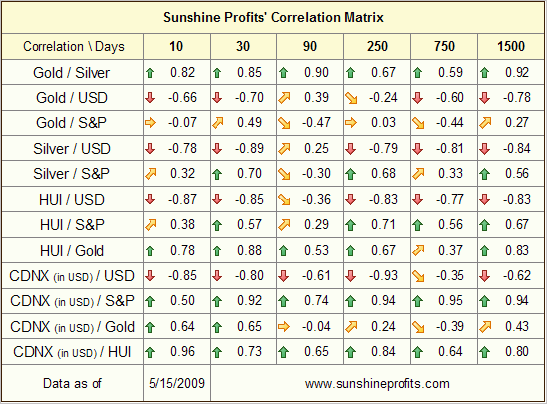Click sideways arrow for CDNX / Gold 90-day
This screenshot has height=404, width=547.
[x=284, y=327]
